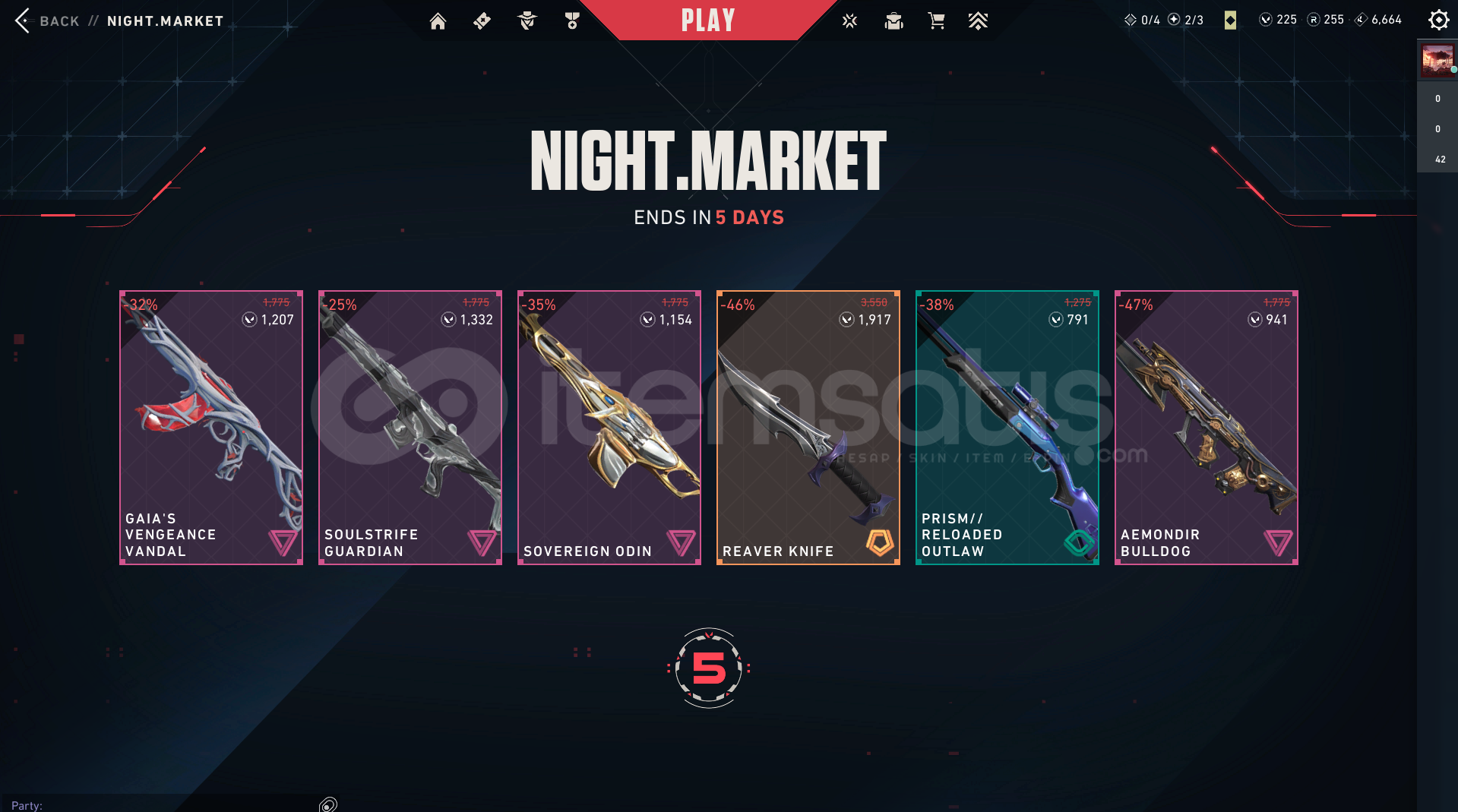Screen dimensions: 1458x812
Task: Open the Agents icon in navigation
Action: coord(527,21)
